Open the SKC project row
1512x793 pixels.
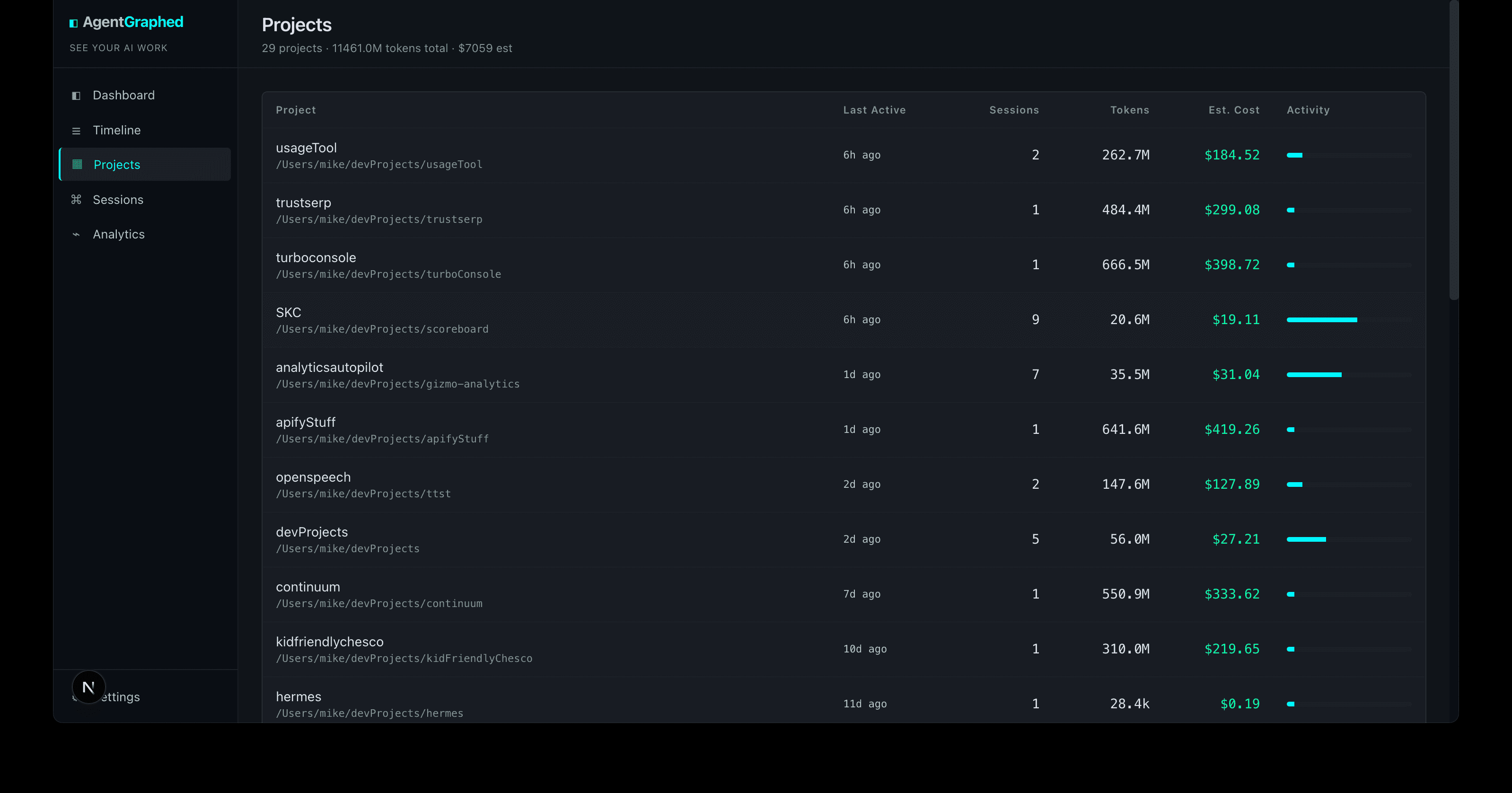[x=844, y=320]
